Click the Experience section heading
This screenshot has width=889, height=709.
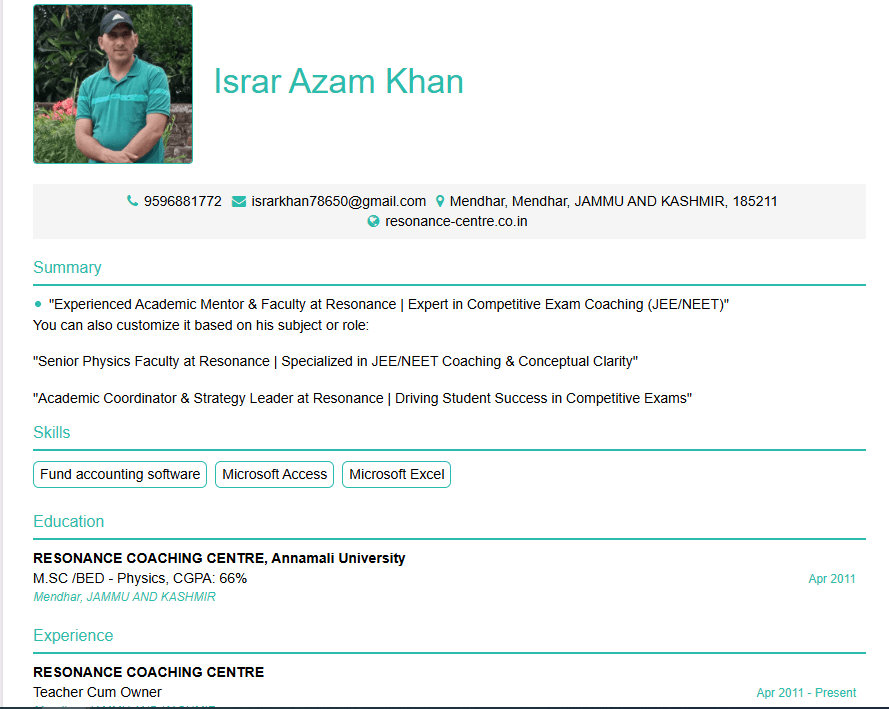coord(73,635)
